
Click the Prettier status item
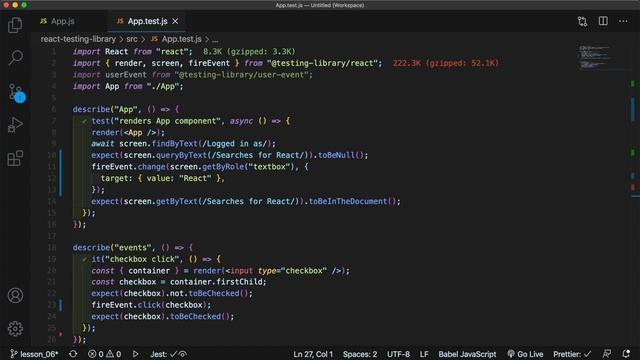(572, 354)
